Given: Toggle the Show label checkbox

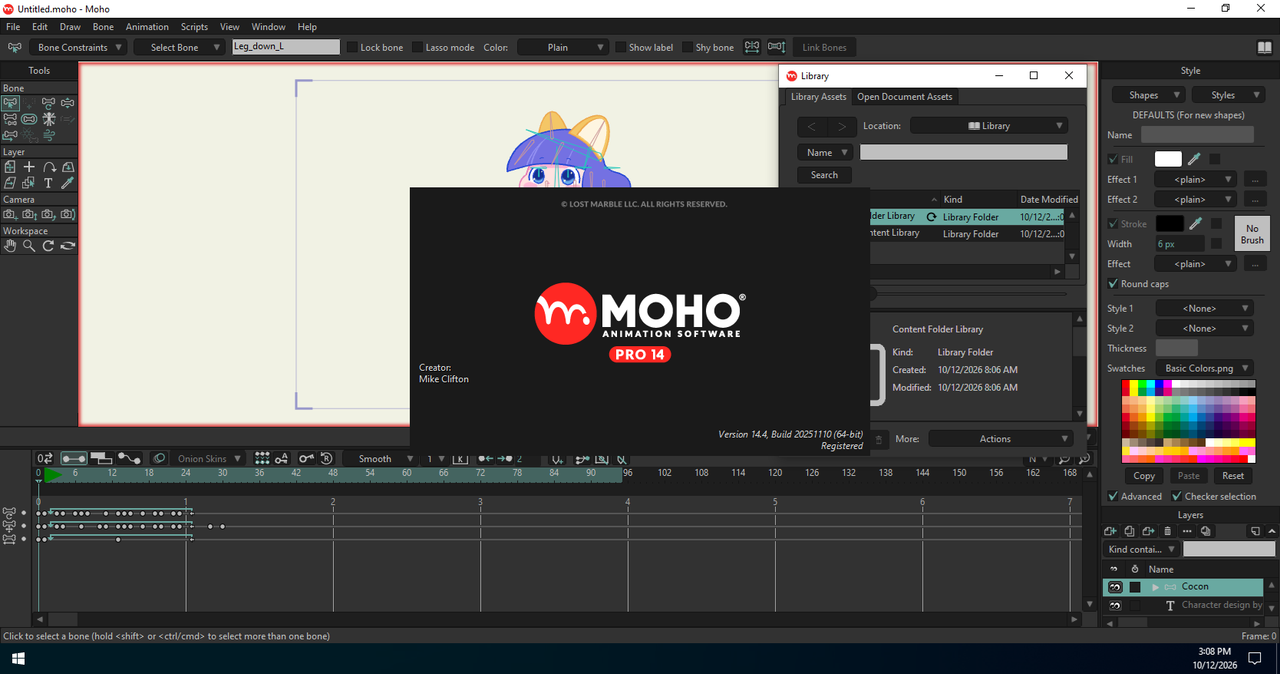Looking at the screenshot, I should [x=620, y=47].
